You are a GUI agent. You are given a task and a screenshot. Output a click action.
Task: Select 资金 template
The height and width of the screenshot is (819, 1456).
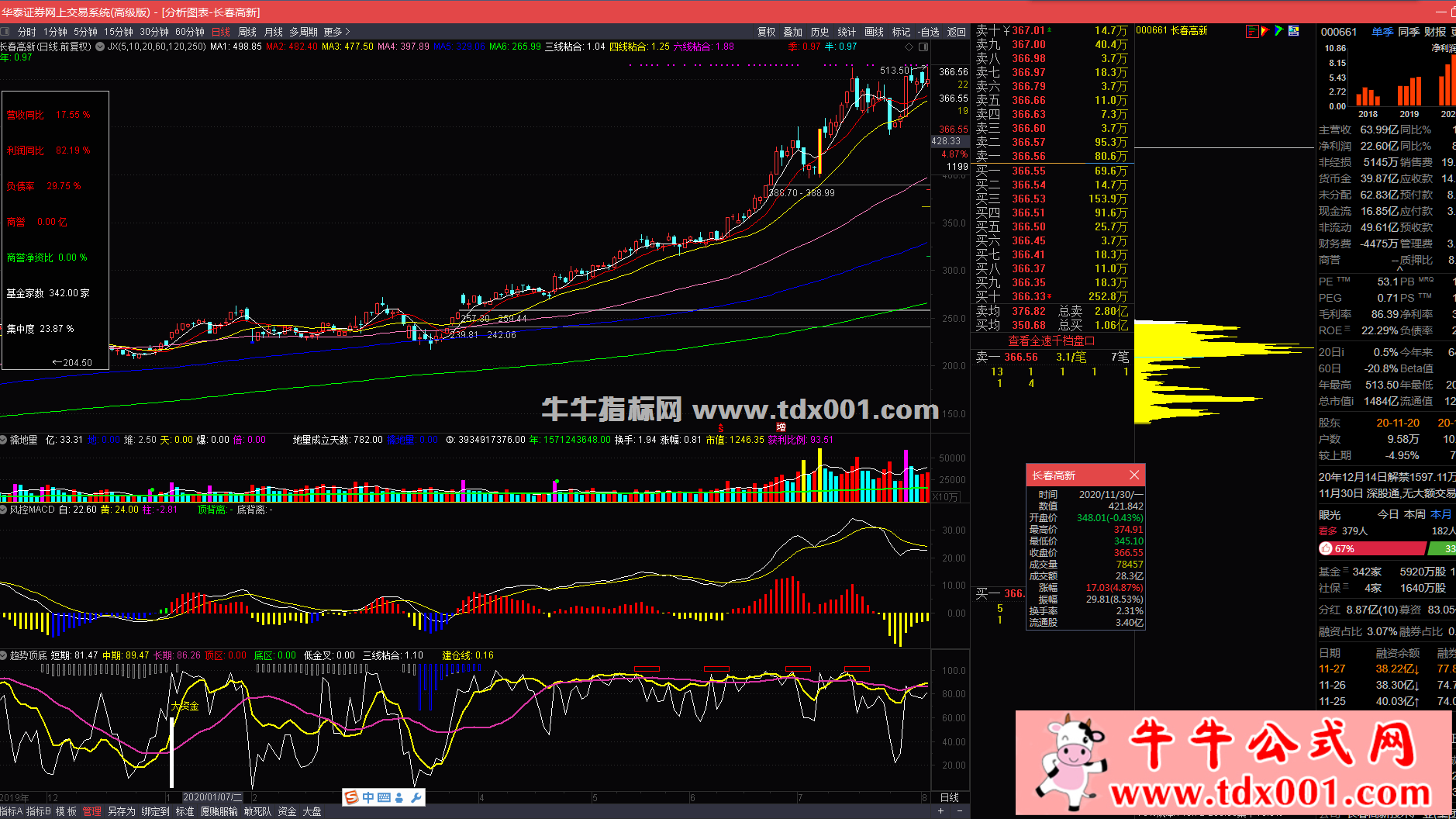point(288,811)
